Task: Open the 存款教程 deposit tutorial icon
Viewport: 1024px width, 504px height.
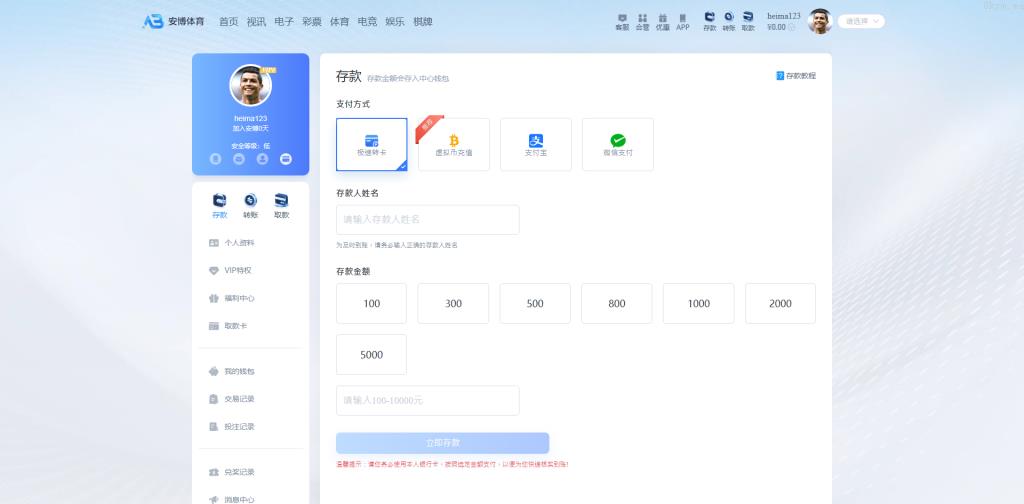Action: 780,76
